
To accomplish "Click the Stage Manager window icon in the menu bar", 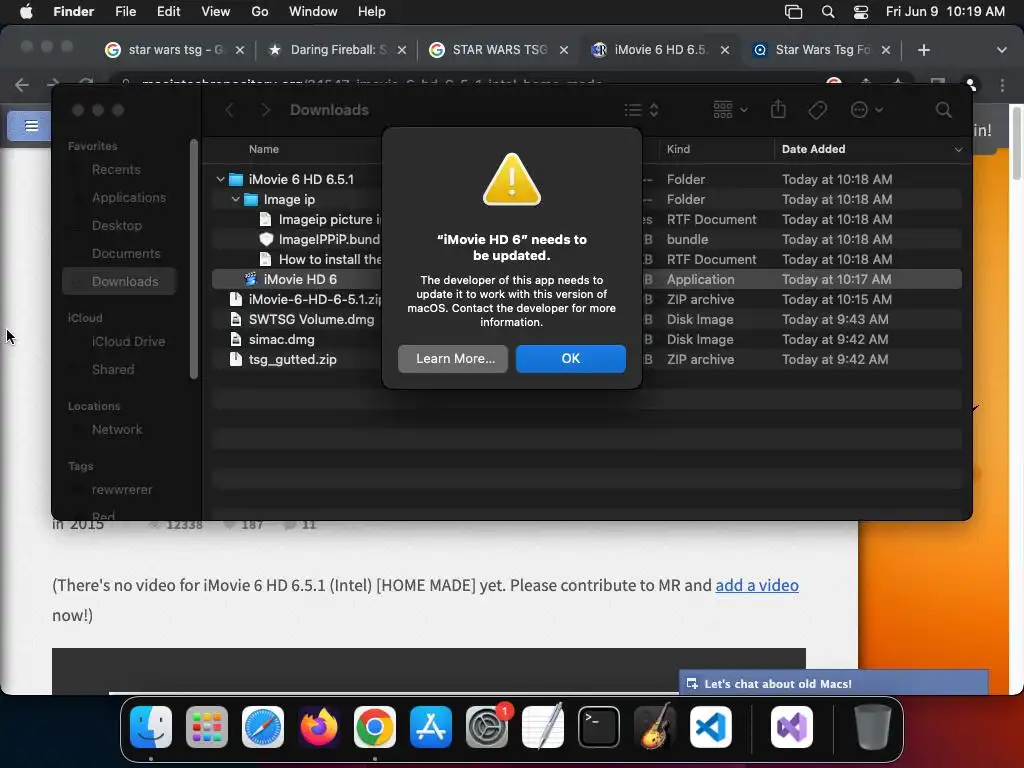I will (793, 12).
